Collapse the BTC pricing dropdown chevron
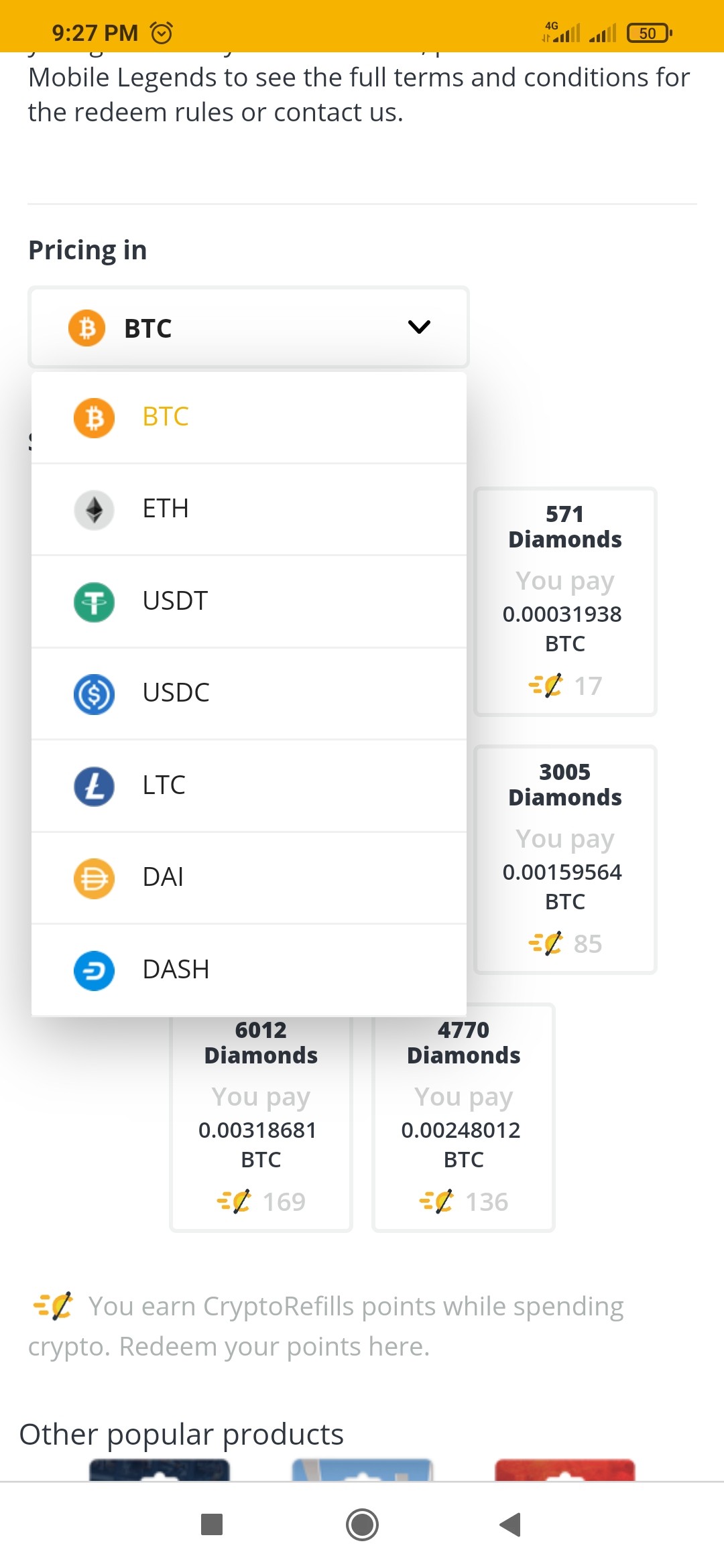The width and height of the screenshot is (724, 1568). 419,327
